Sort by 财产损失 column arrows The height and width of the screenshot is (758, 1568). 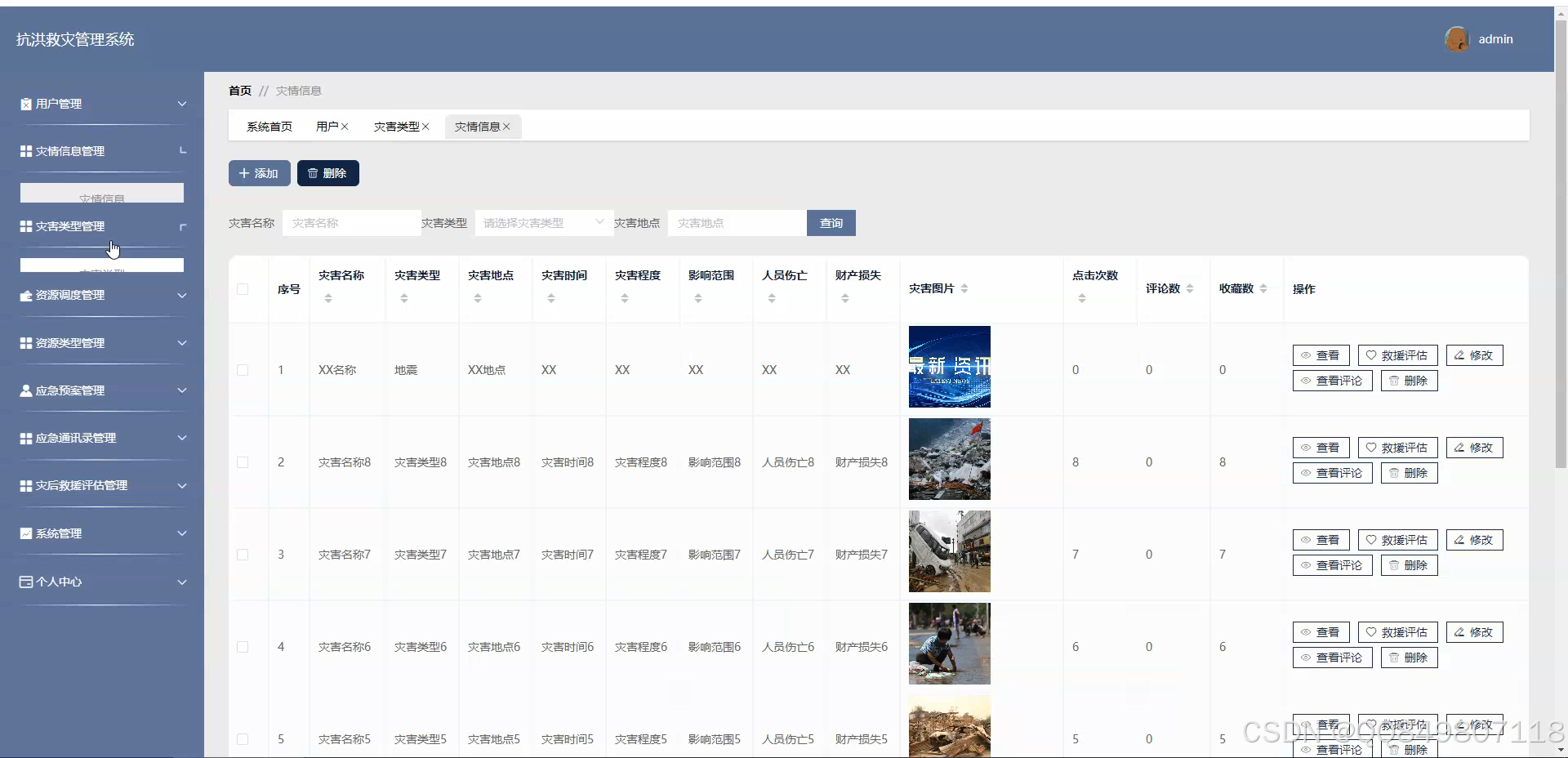pyautogui.click(x=845, y=299)
